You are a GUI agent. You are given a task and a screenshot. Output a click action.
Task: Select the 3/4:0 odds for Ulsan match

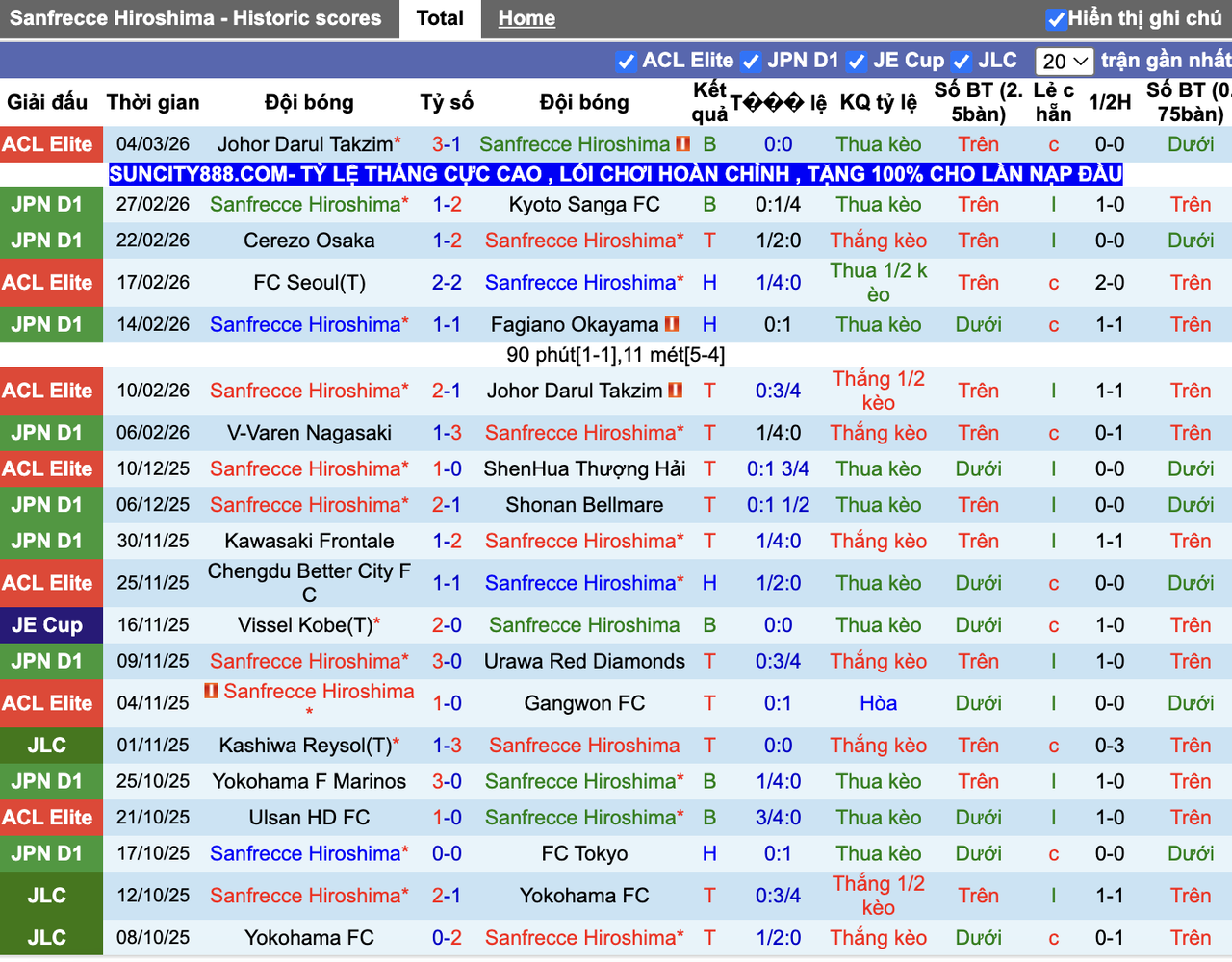click(778, 818)
